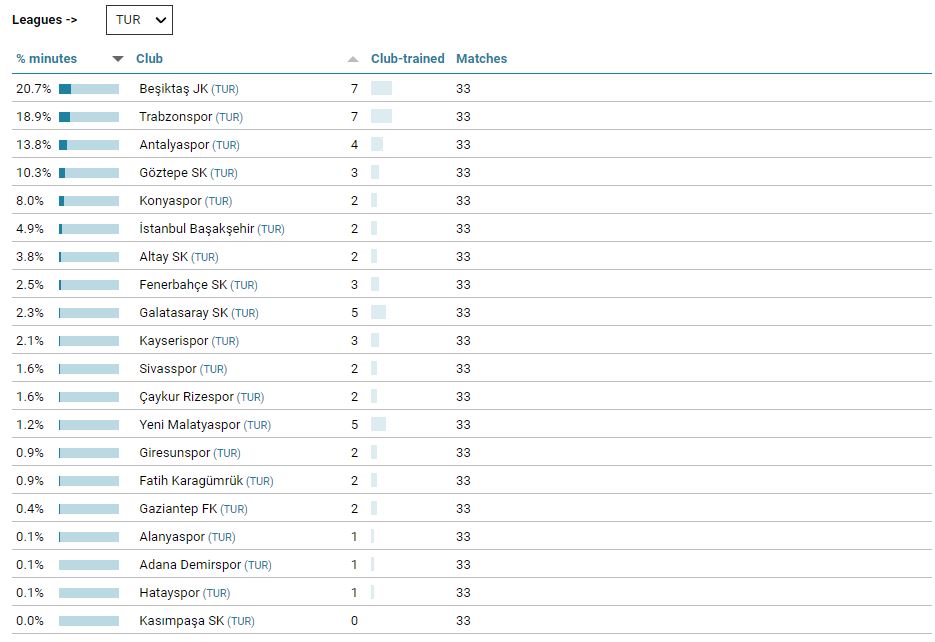Select Fatih Karagümrük club name

coord(191,481)
